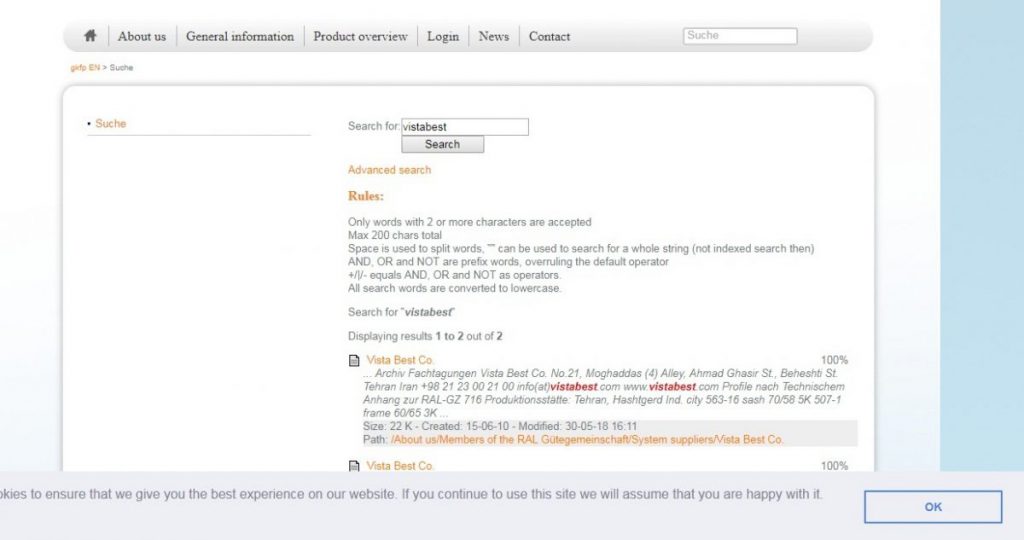Click the first result's italic description excerpt
The image size is (1024, 540).
600,393
